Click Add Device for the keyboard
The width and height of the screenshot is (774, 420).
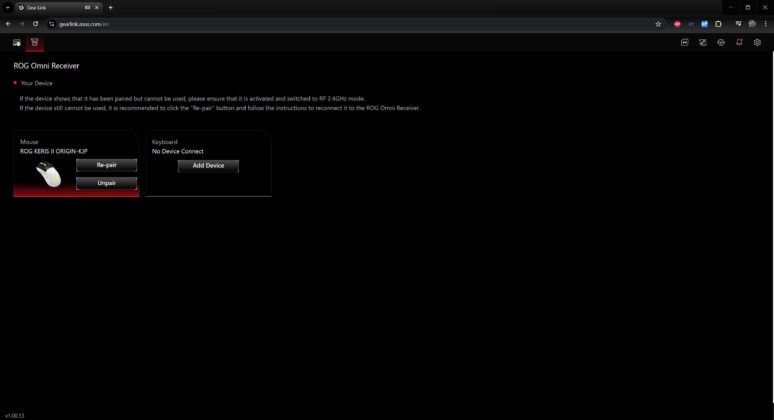click(208, 165)
